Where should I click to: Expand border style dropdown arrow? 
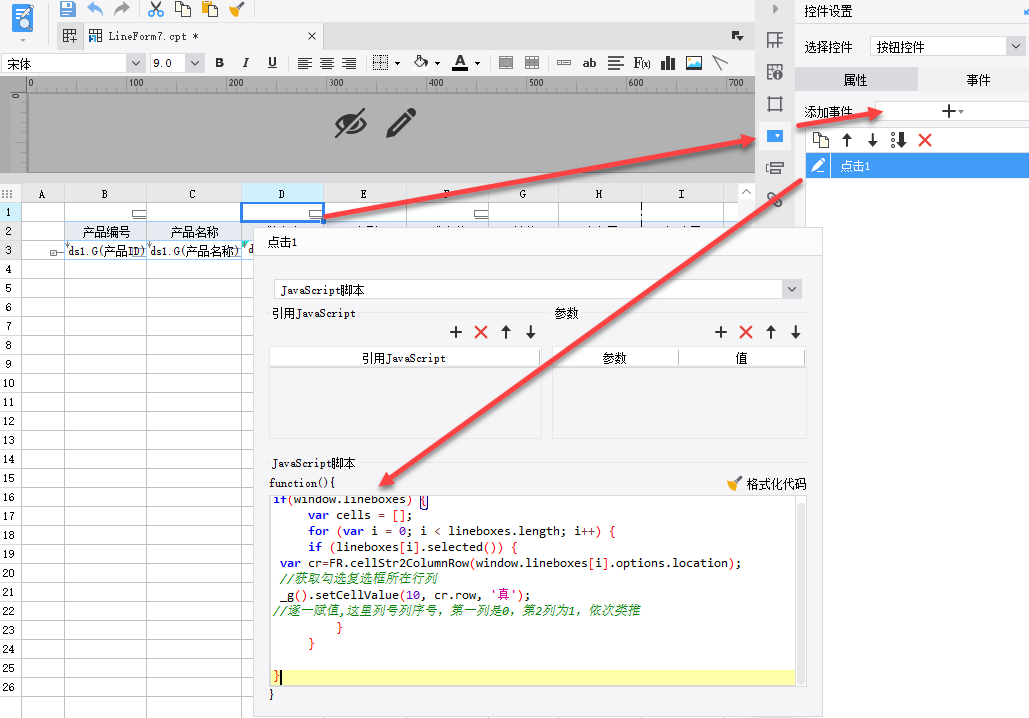click(x=397, y=64)
